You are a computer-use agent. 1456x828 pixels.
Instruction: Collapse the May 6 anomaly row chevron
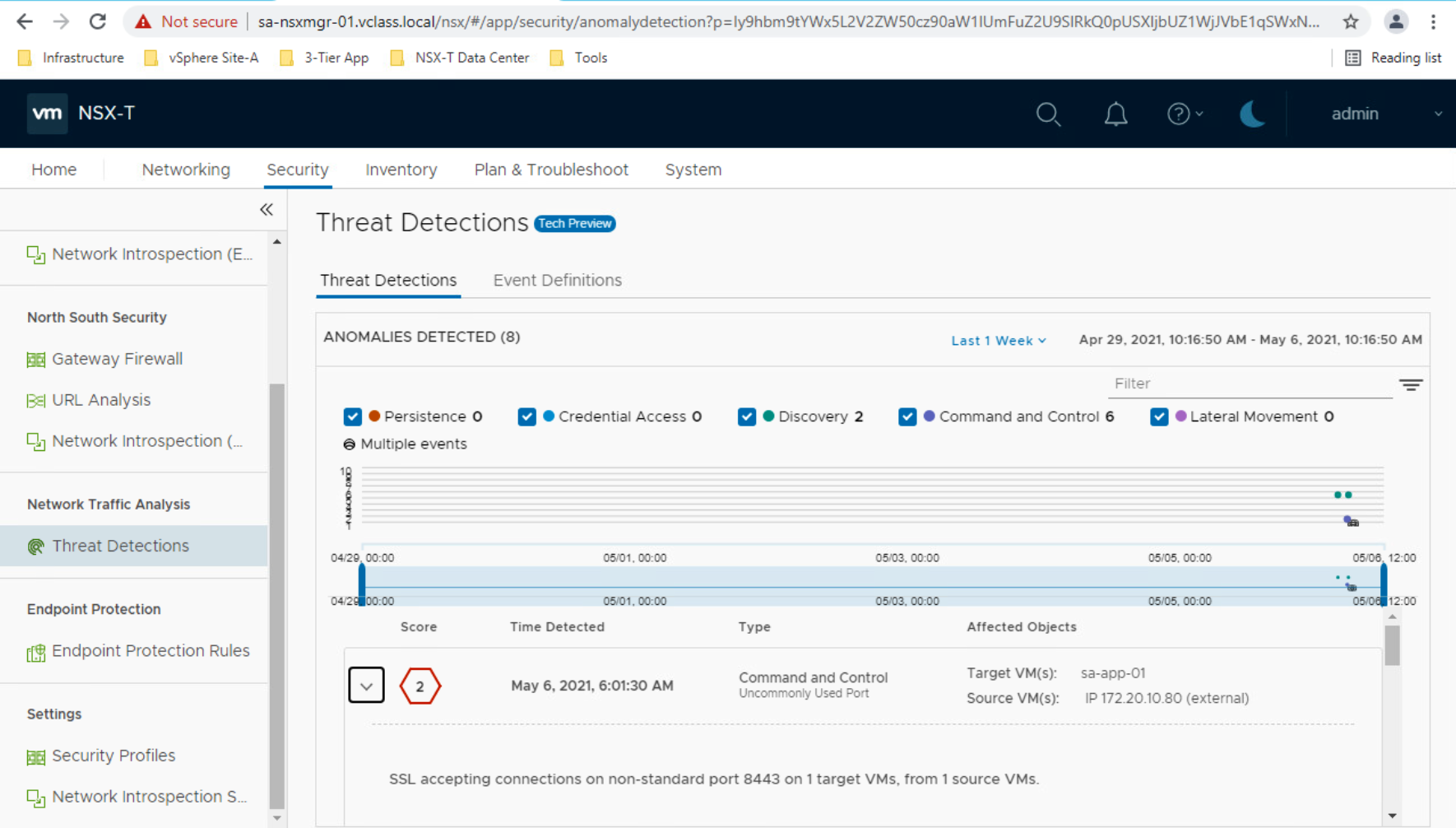coord(366,686)
